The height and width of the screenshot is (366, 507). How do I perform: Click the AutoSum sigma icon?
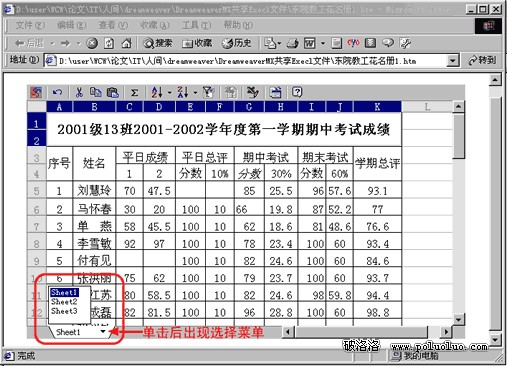point(134,92)
